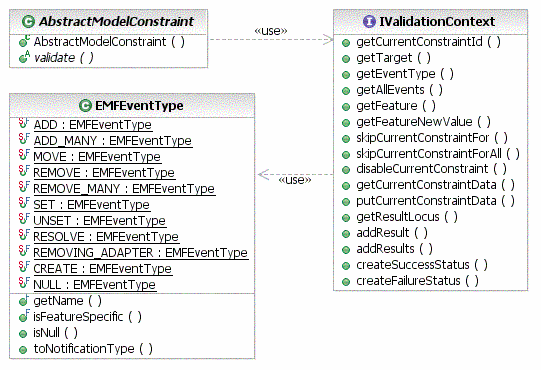Click the abstract method icon beside validate ( )
541x370 pixels.
point(24,57)
